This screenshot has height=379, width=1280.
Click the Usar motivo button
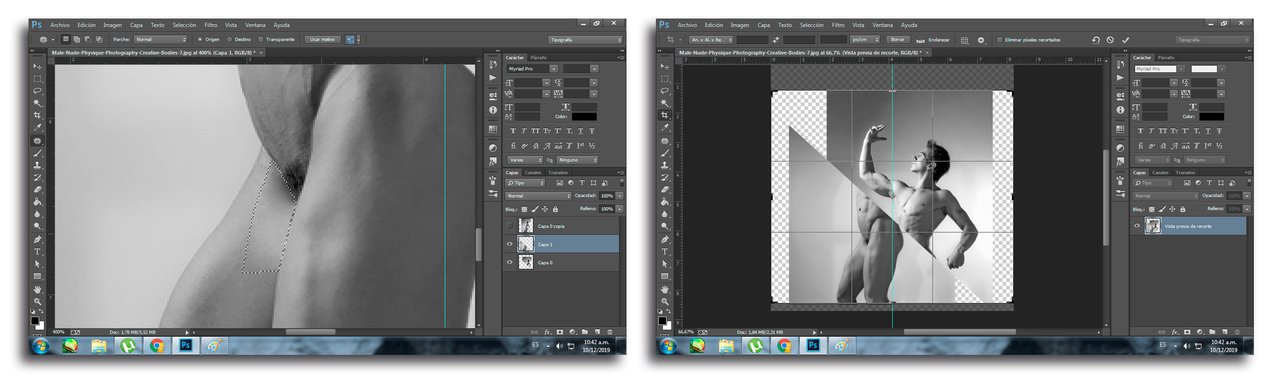coord(322,39)
